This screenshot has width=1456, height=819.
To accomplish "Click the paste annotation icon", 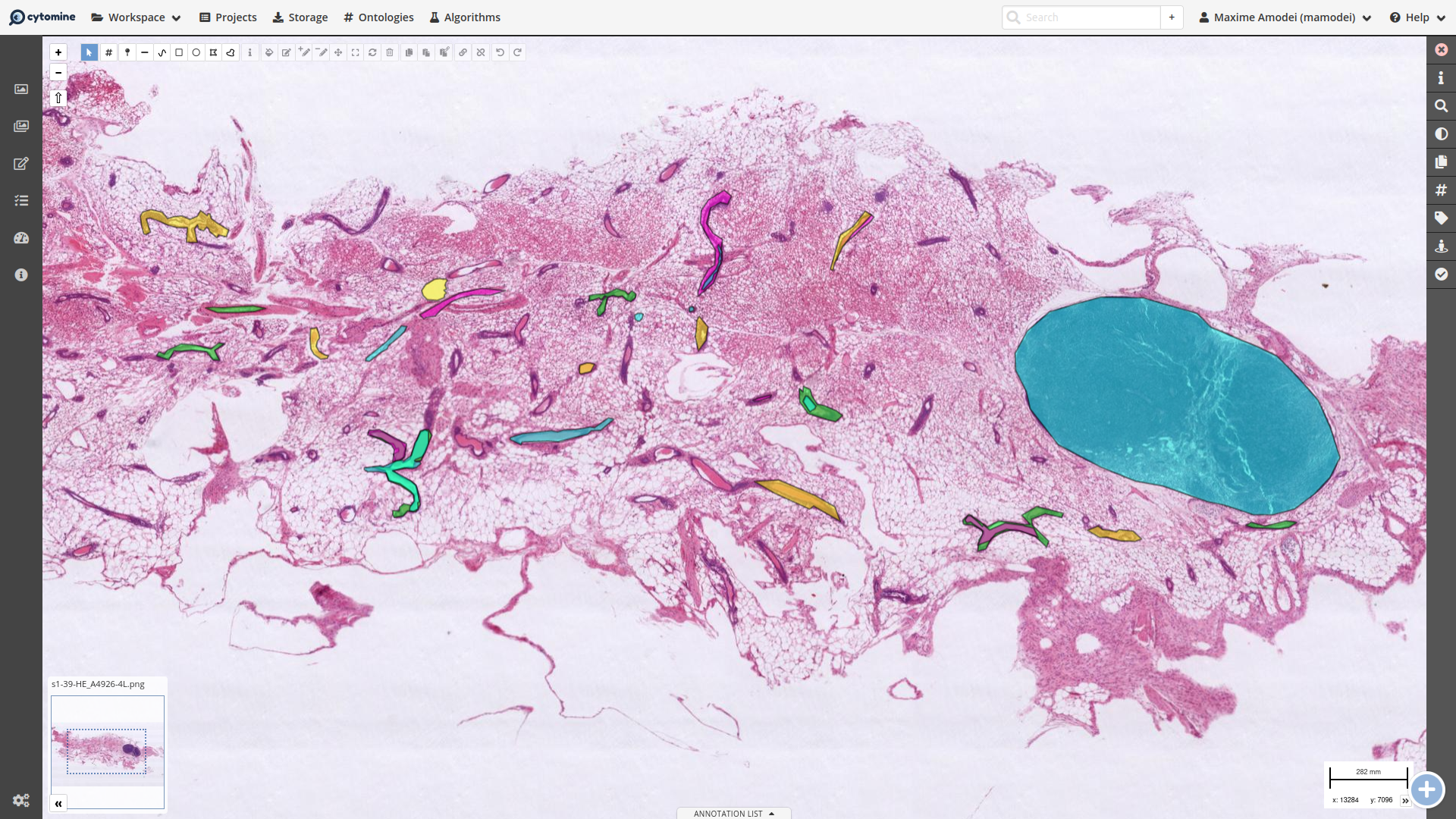I will (427, 52).
